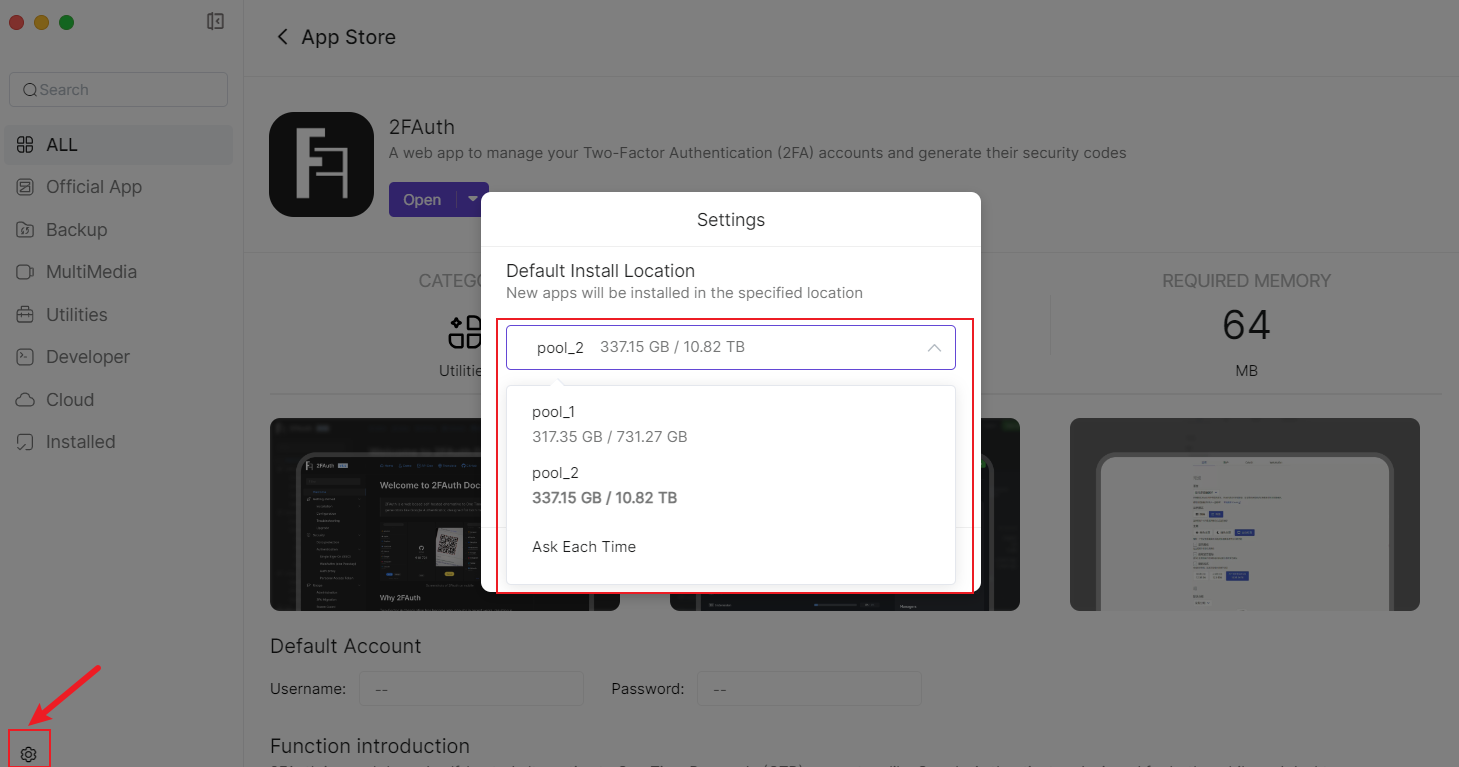Go to the Developer category

[x=87, y=357]
